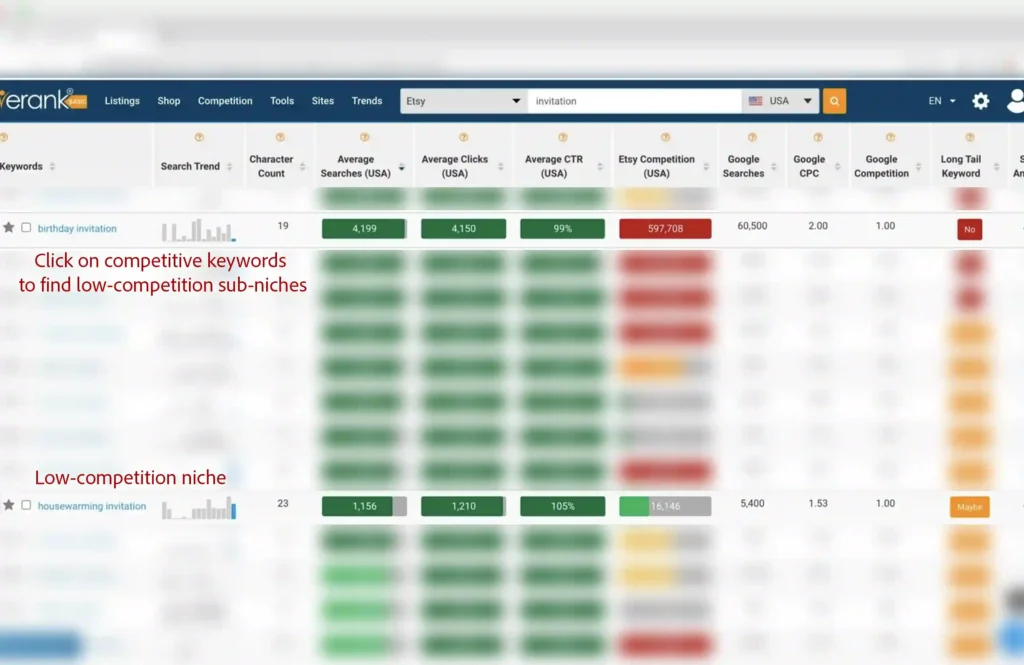This screenshot has width=1024, height=665.
Task: Open the Competition menu
Action: (225, 101)
